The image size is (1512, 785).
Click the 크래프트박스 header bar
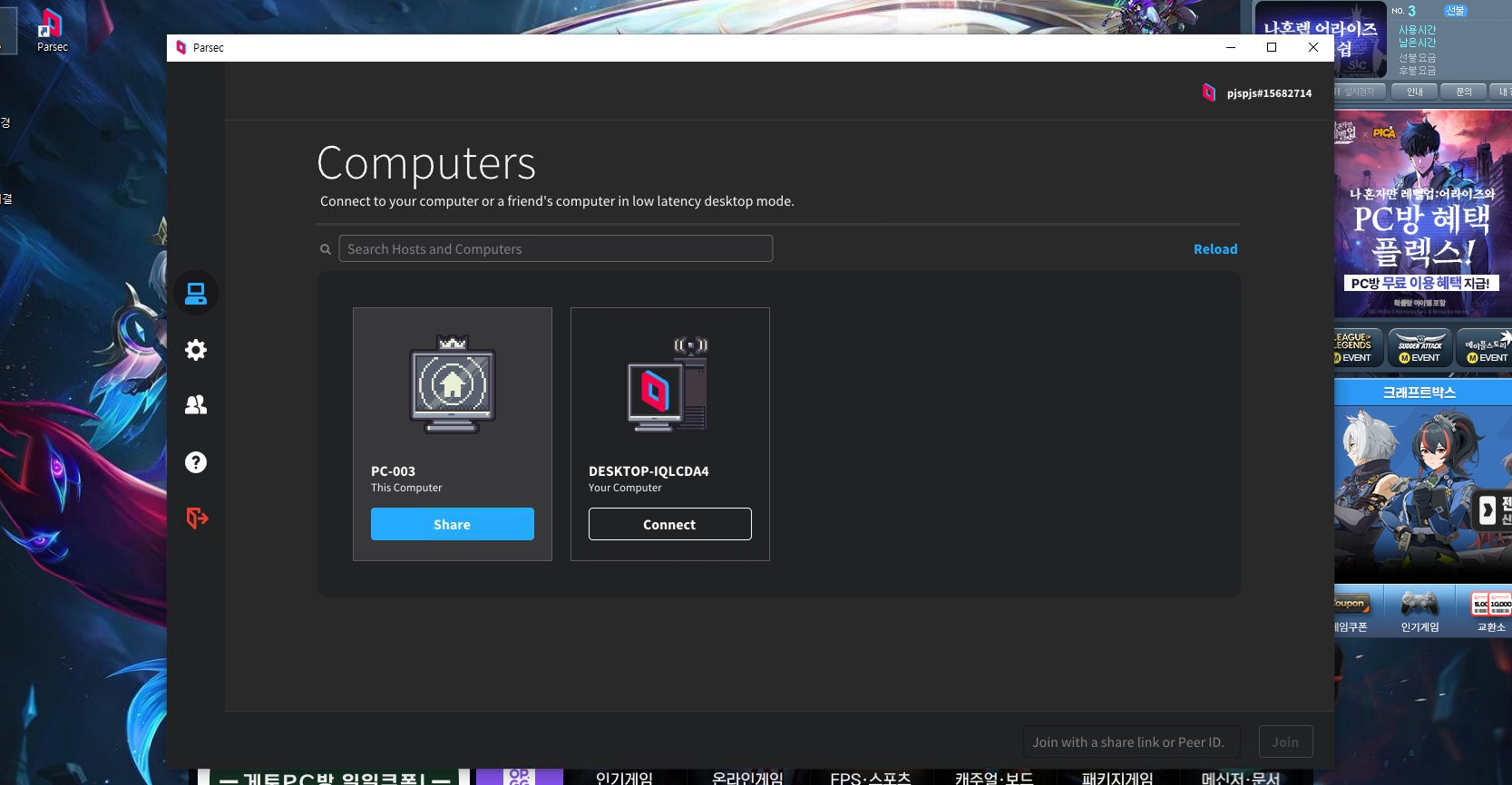click(x=1423, y=392)
